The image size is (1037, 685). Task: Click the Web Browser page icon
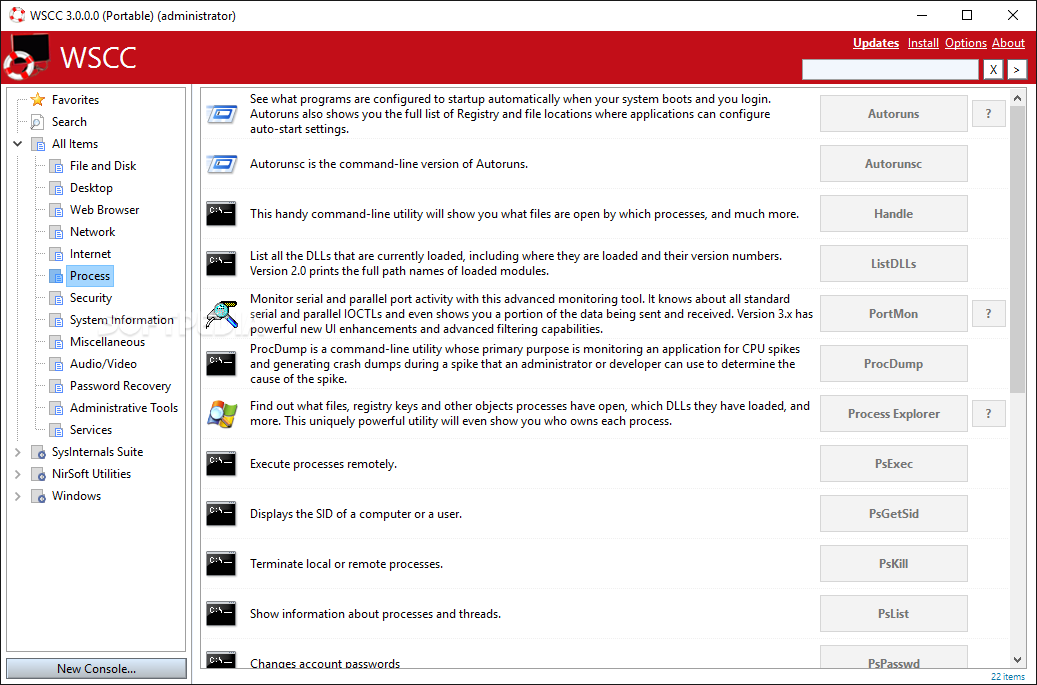56,210
